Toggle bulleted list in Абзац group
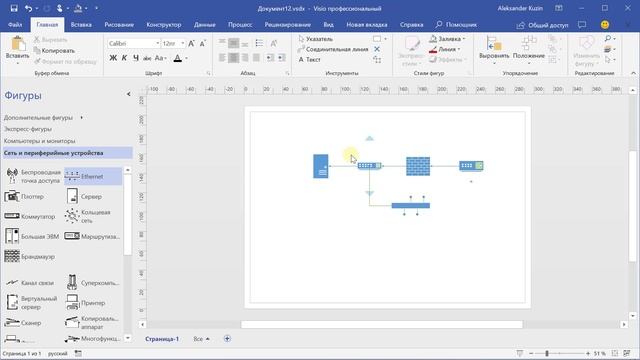Viewport: 640px width, 360px height. pyautogui.click(x=259, y=43)
